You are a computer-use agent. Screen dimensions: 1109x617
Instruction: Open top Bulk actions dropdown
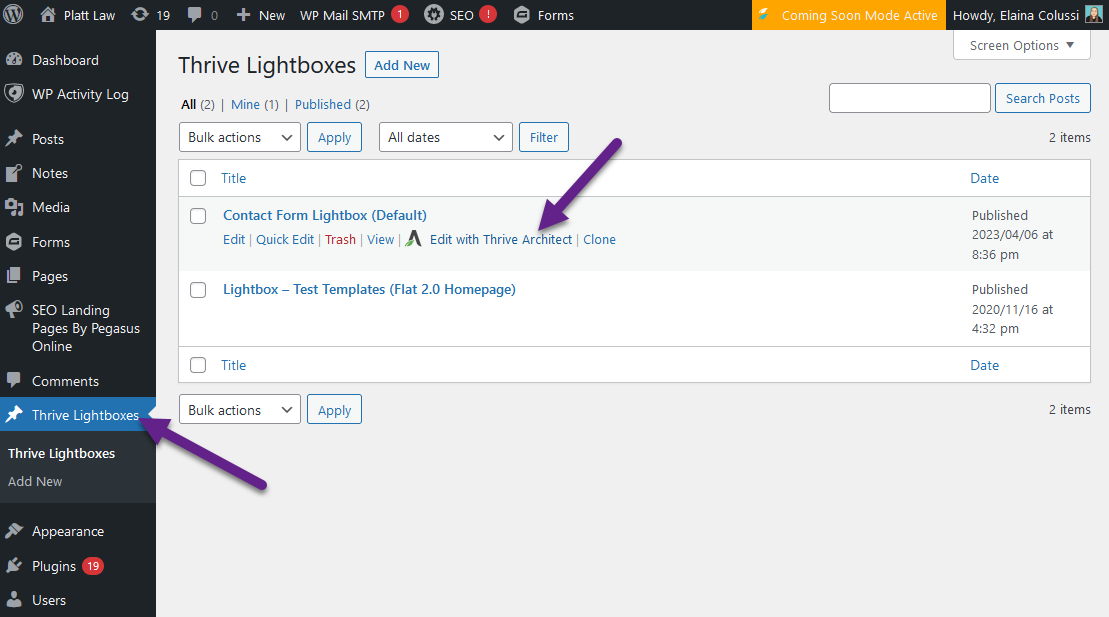click(240, 137)
